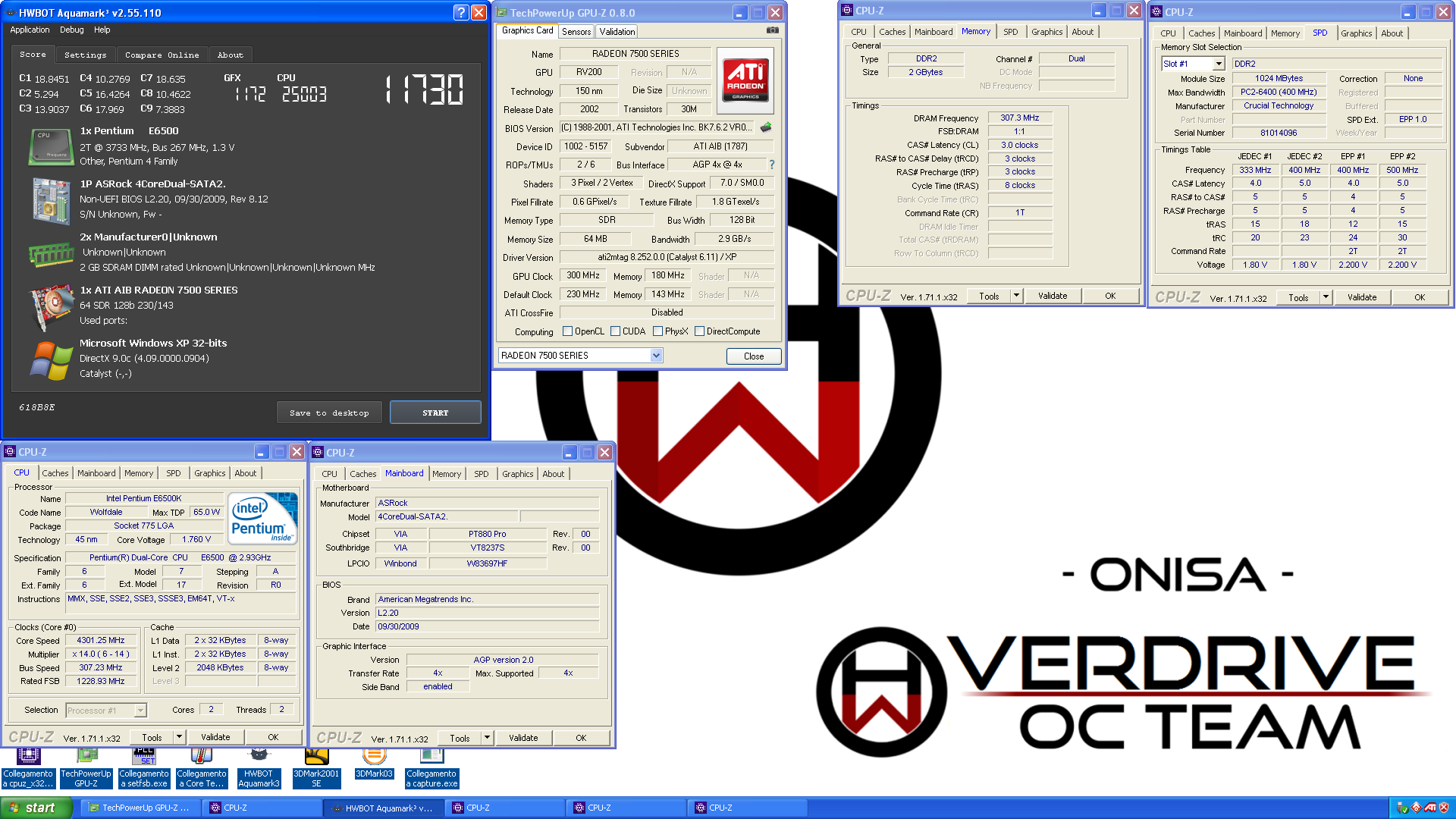Click the Radeon graphics card icon in Aquamark

click(51, 307)
